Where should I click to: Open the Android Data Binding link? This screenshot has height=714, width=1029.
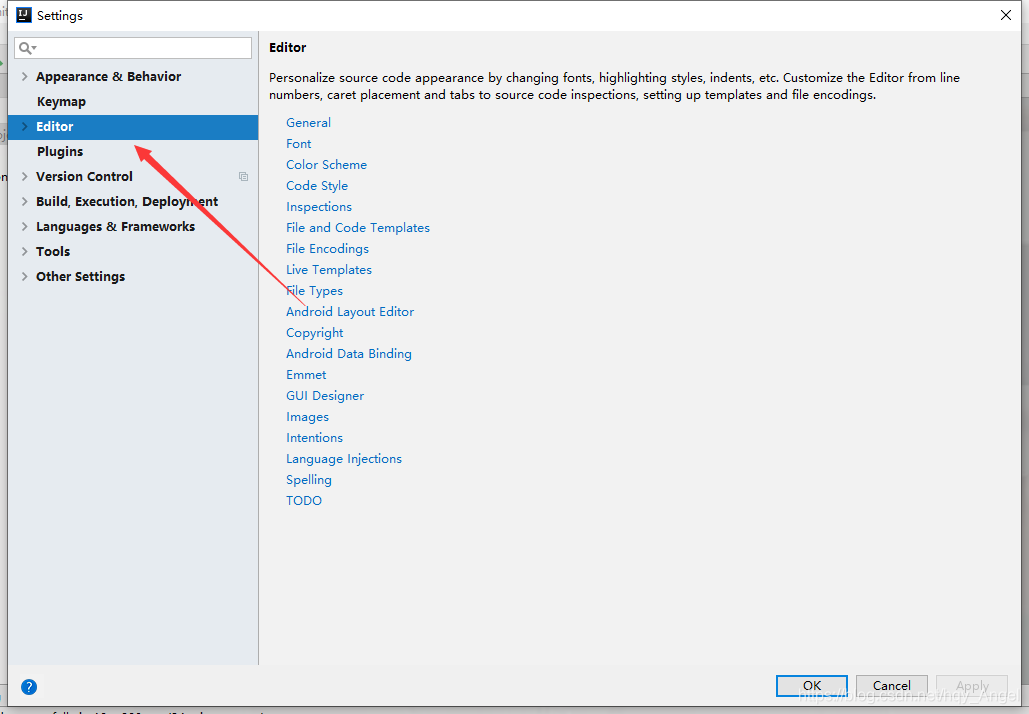[348, 354]
